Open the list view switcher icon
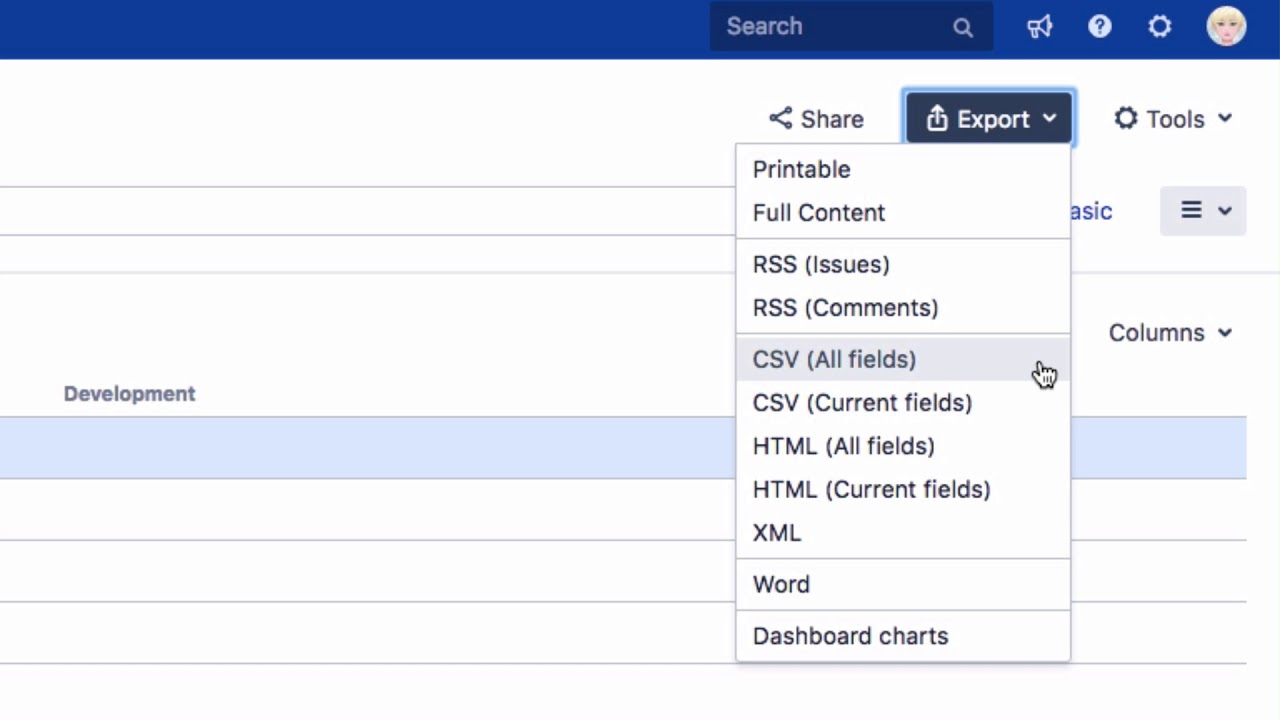This screenshot has height=720, width=1280. coord(1191,211)
